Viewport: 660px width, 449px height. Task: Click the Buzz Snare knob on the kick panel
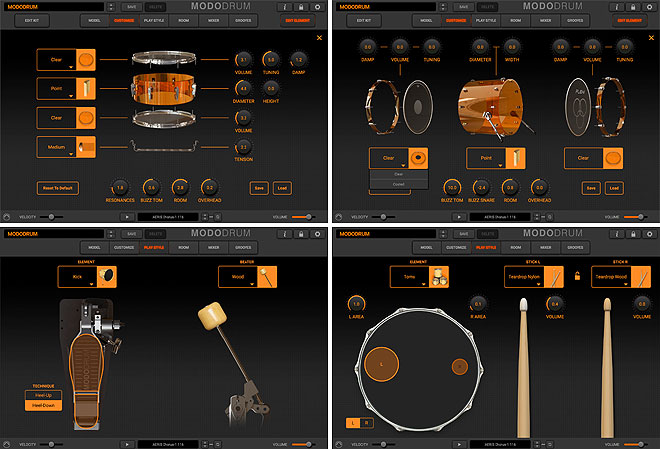480,187
